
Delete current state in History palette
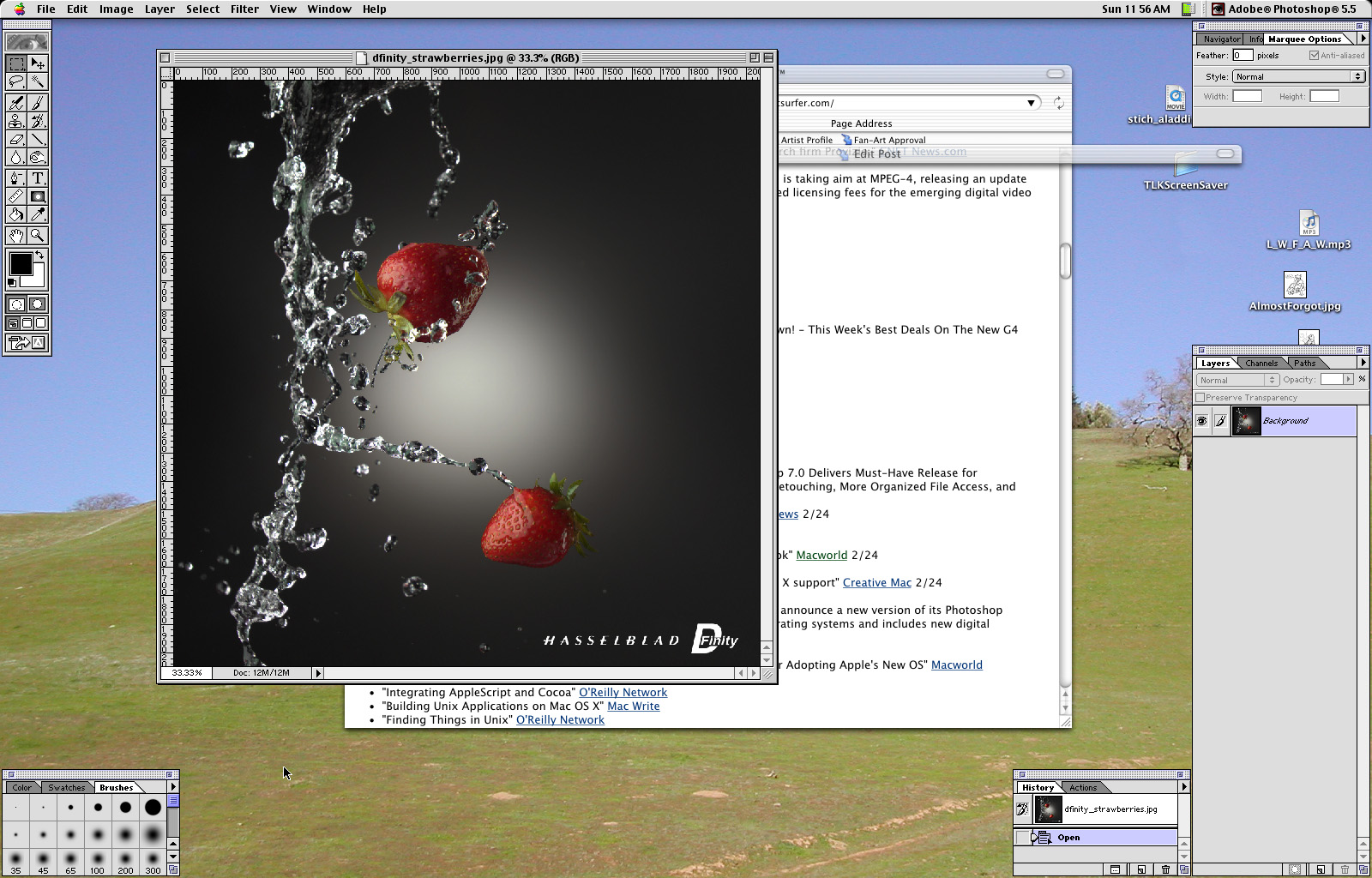1165,869
